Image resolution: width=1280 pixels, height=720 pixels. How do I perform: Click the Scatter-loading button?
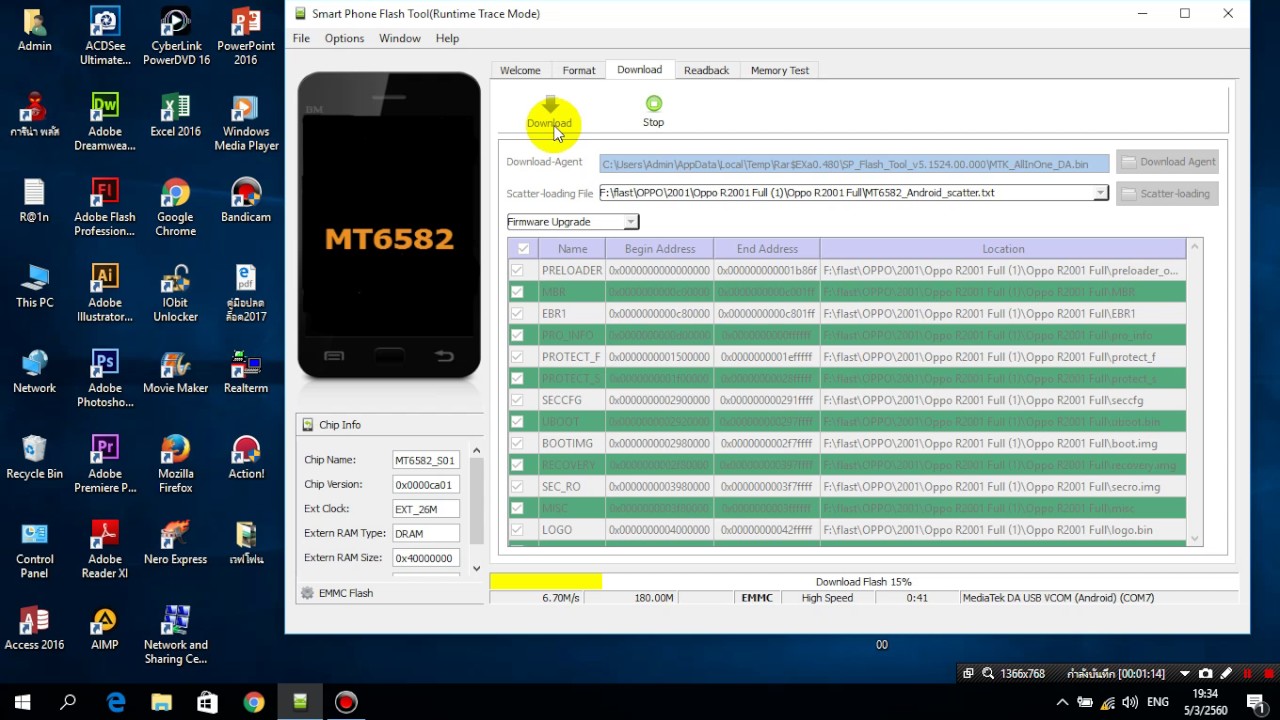point(1167,194)
